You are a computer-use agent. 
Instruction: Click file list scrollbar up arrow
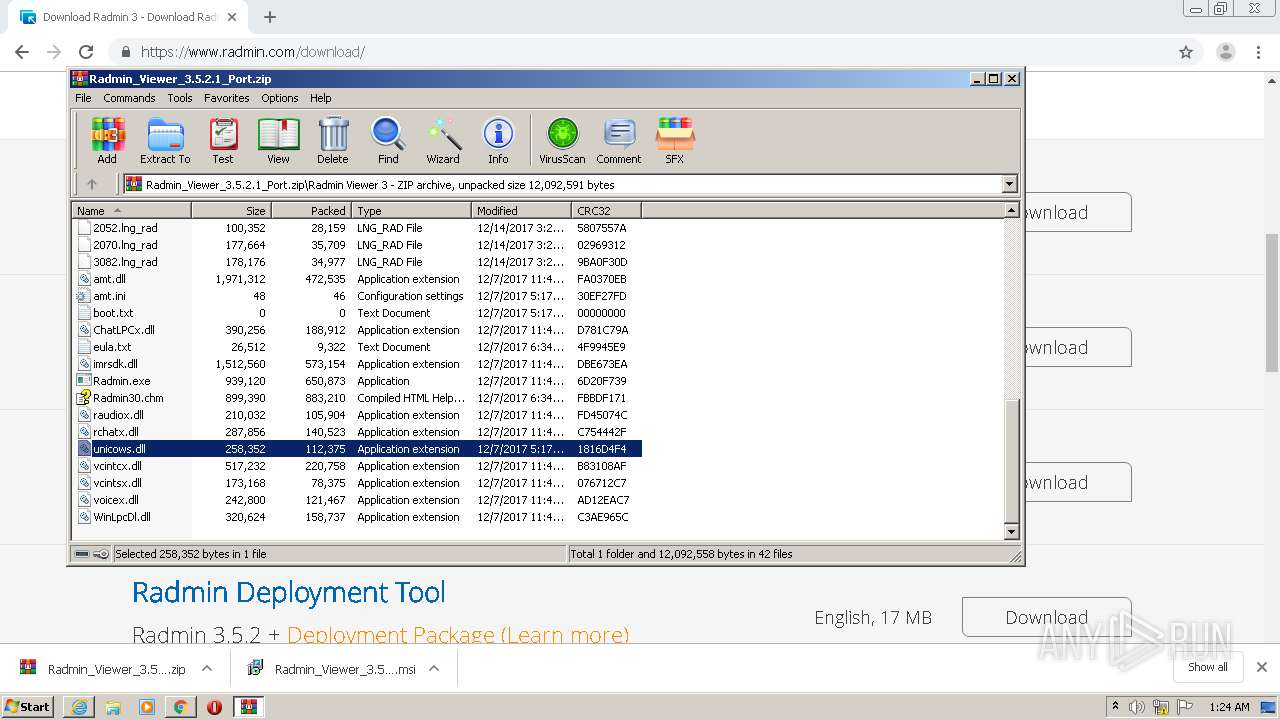(x=1011, y=211)
